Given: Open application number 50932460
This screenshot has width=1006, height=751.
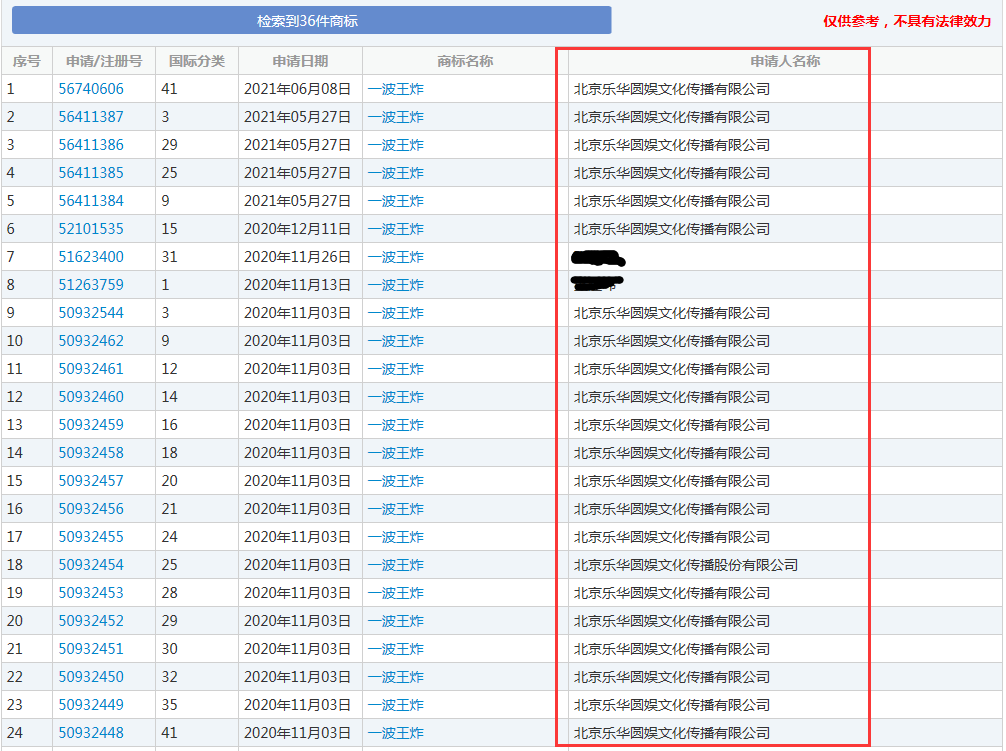Looking at the screenshot, I should pos(91,397).
